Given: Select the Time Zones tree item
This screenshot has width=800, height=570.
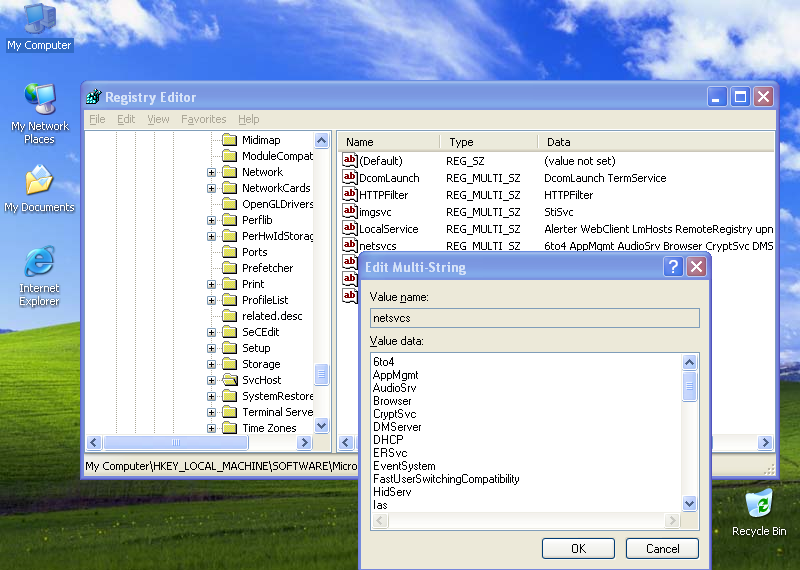Looking at the screenshot, I should pyautogui.click(x=269, y=428).
